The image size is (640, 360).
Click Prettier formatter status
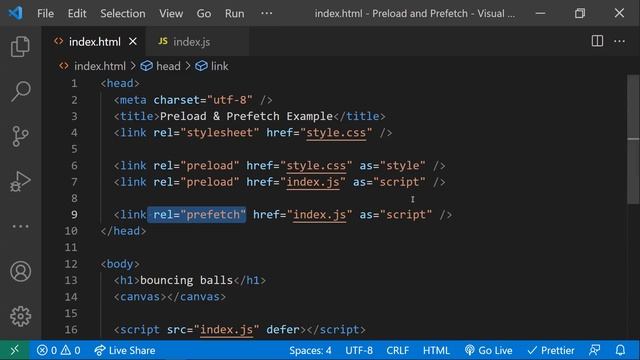click(x=551, y=350)
